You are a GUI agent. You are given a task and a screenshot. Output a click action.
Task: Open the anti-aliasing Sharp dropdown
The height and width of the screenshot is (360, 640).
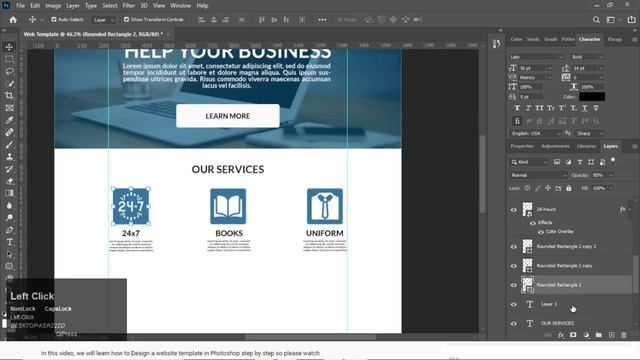[590, 133]
